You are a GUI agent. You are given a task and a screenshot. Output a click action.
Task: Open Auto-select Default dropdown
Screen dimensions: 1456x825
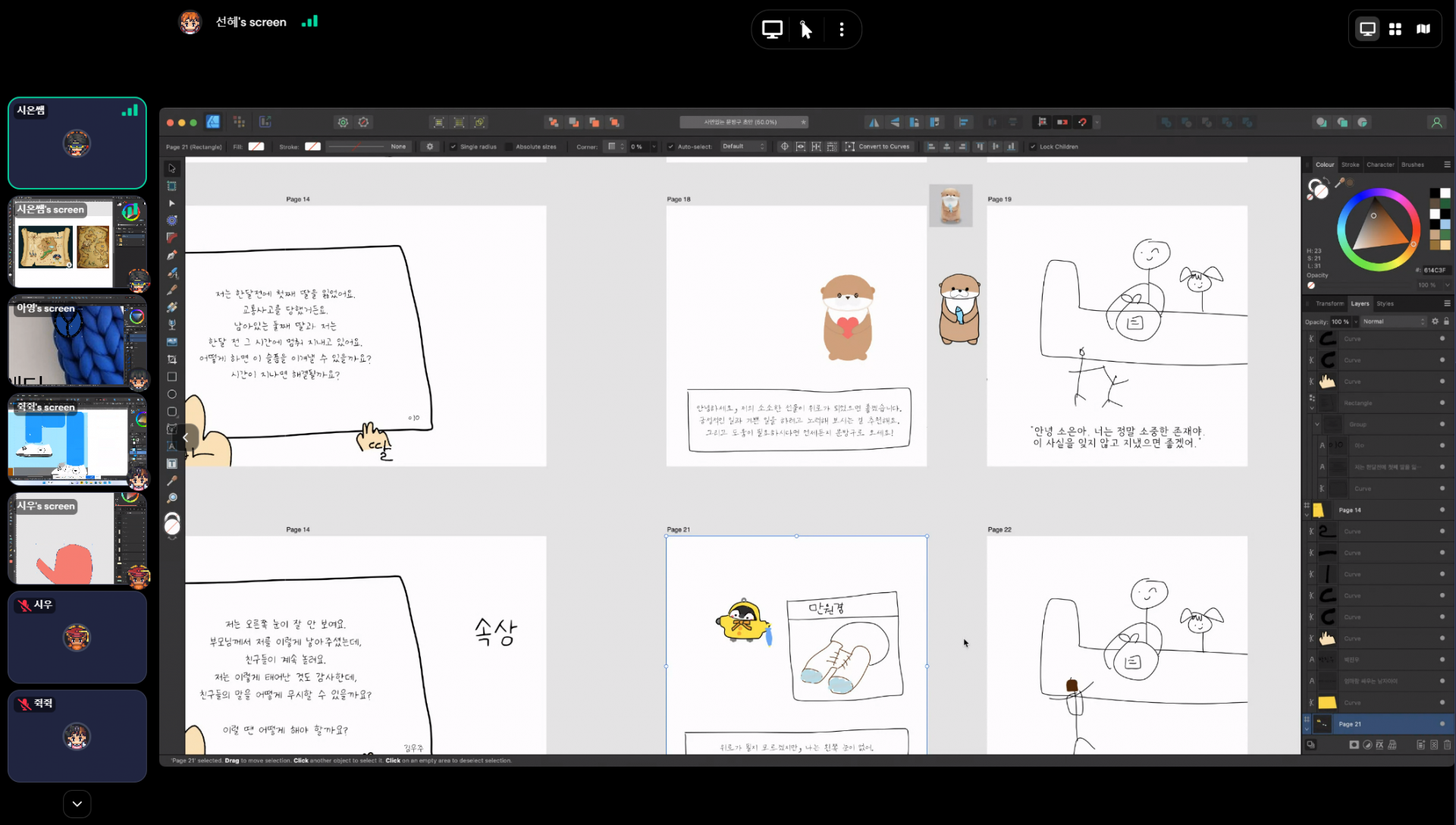pyautogui.click(x=743, y=147)
